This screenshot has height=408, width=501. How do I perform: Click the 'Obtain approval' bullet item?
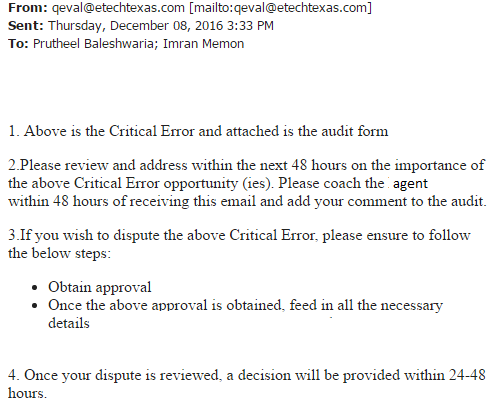click(x=100, y=287)
